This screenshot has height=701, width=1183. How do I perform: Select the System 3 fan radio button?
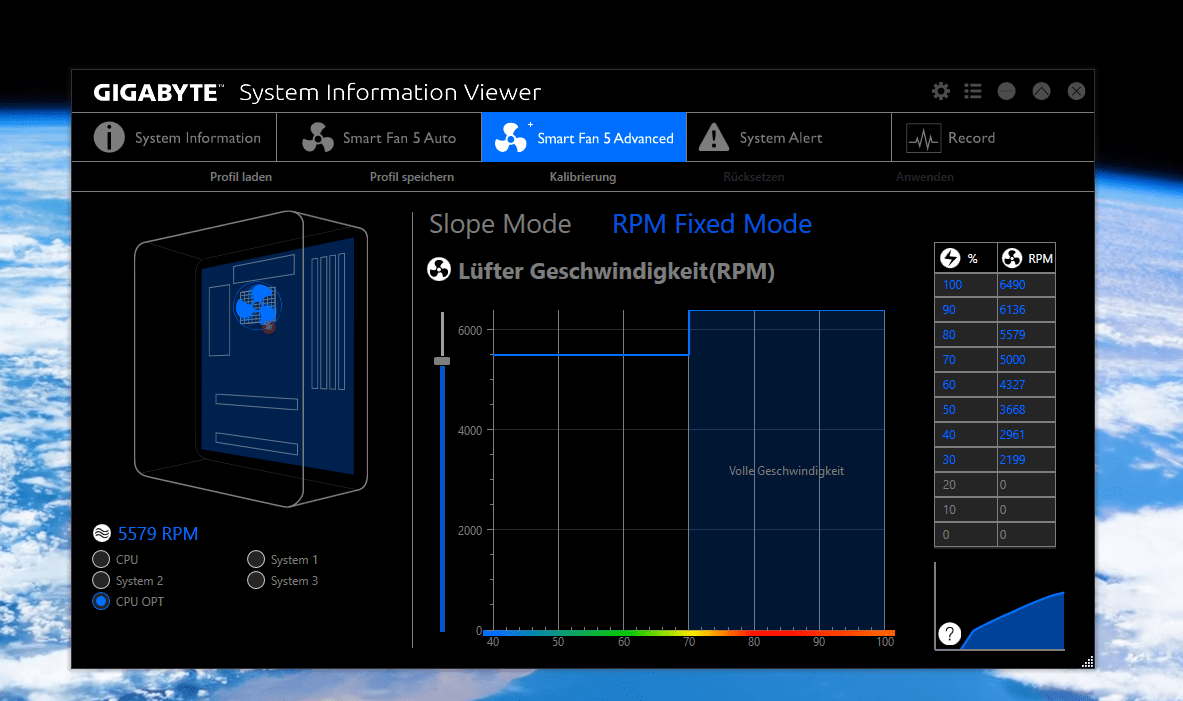point(256,580)
